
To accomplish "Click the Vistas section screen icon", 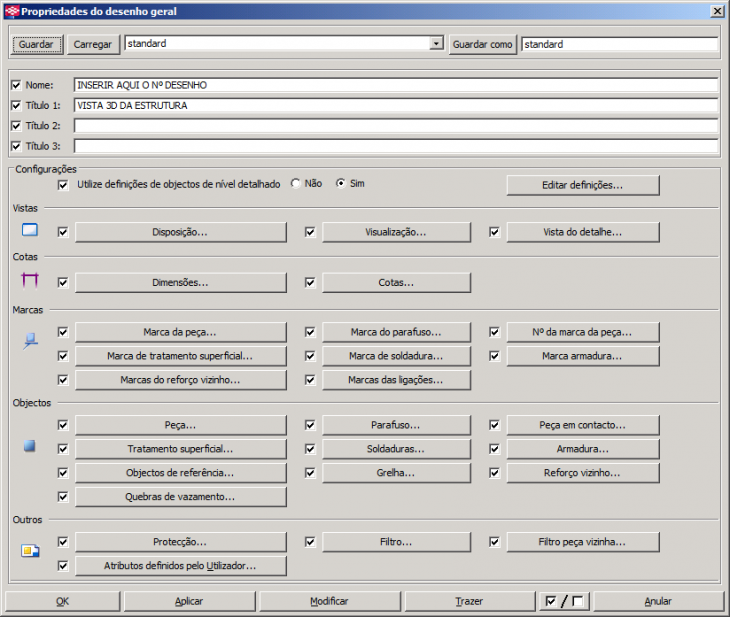I will (30, 230).
